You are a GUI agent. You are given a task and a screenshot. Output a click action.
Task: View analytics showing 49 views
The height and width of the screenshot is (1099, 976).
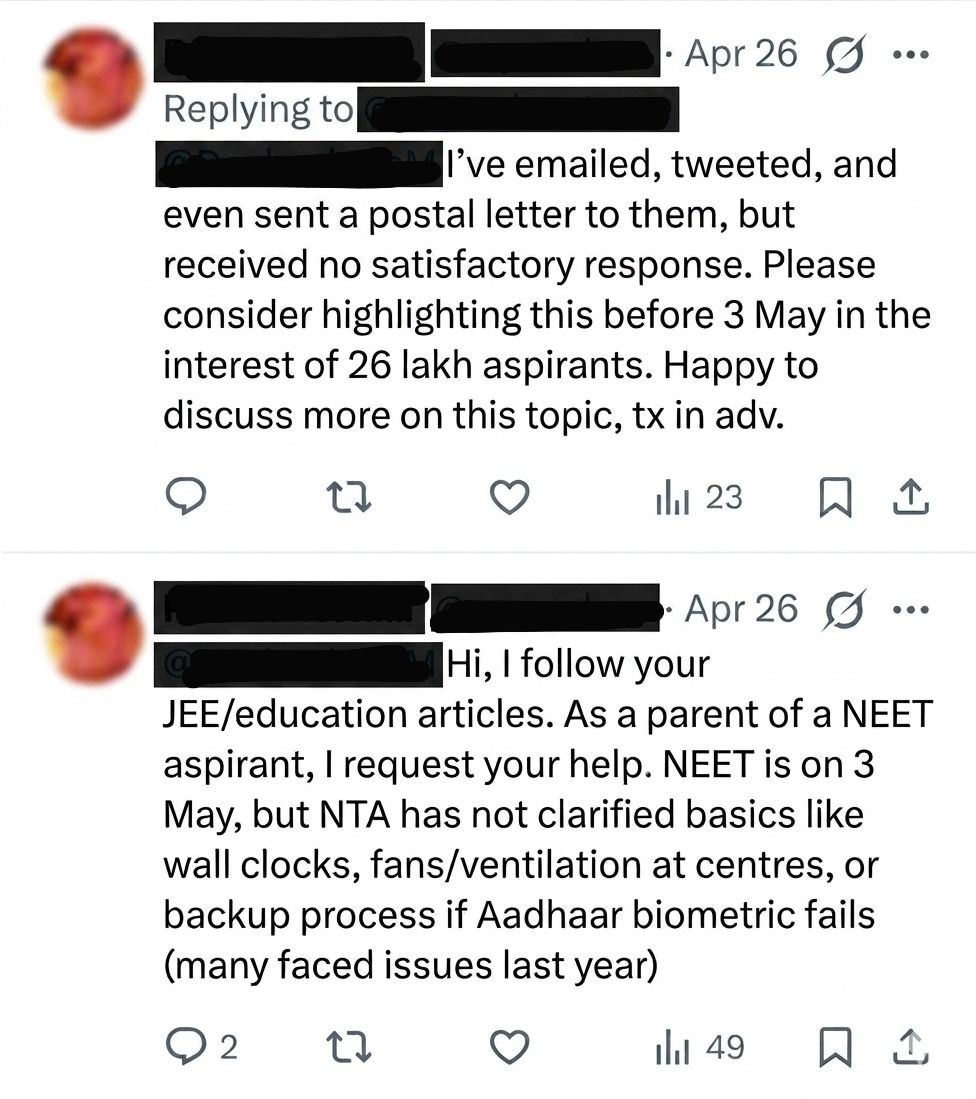pyautogui.click(x=698, y=1047)
